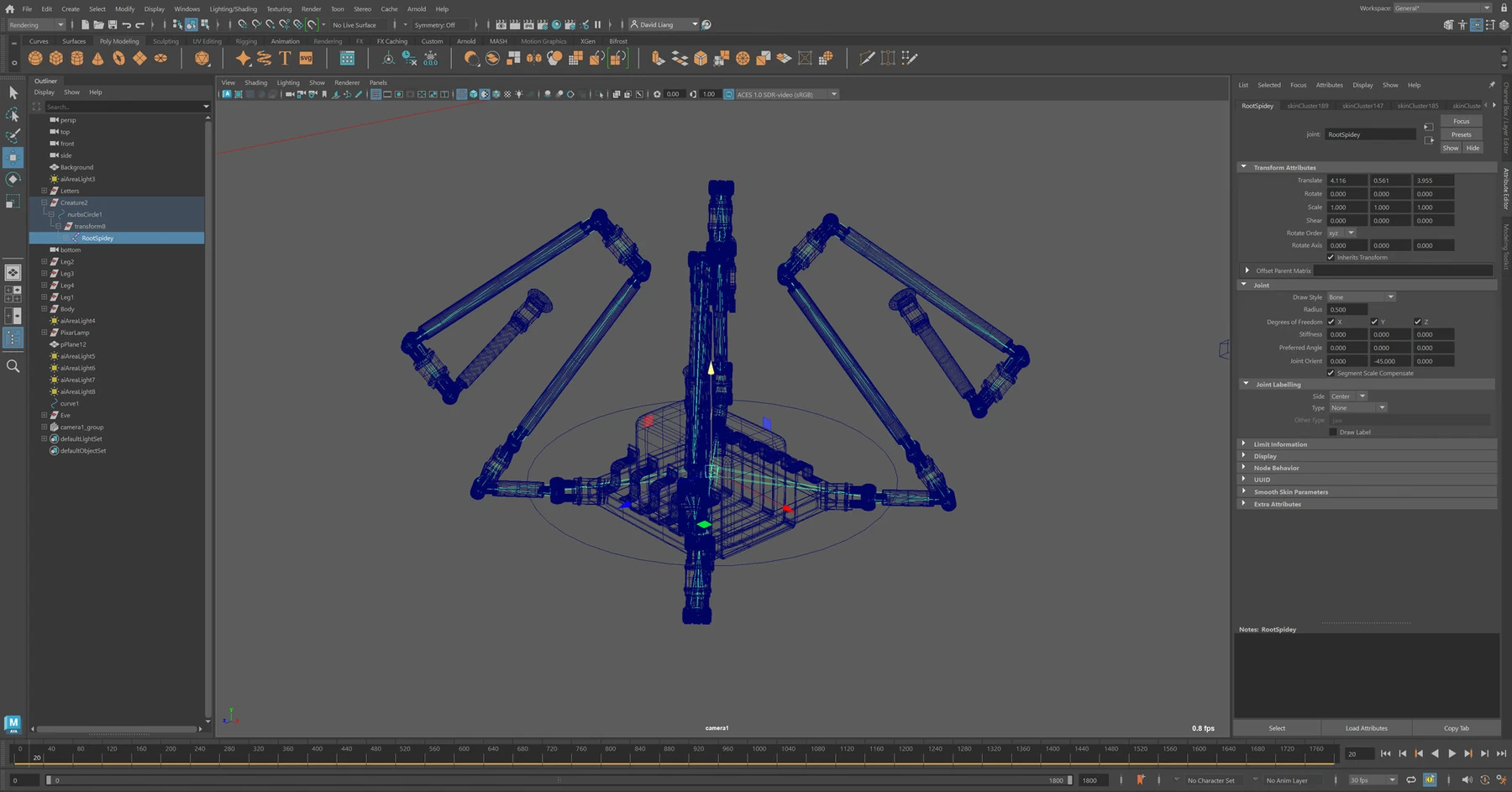Open the viewport Shading menu
This screenshot has width=1512, height=792.
click(x=255, y=82)
